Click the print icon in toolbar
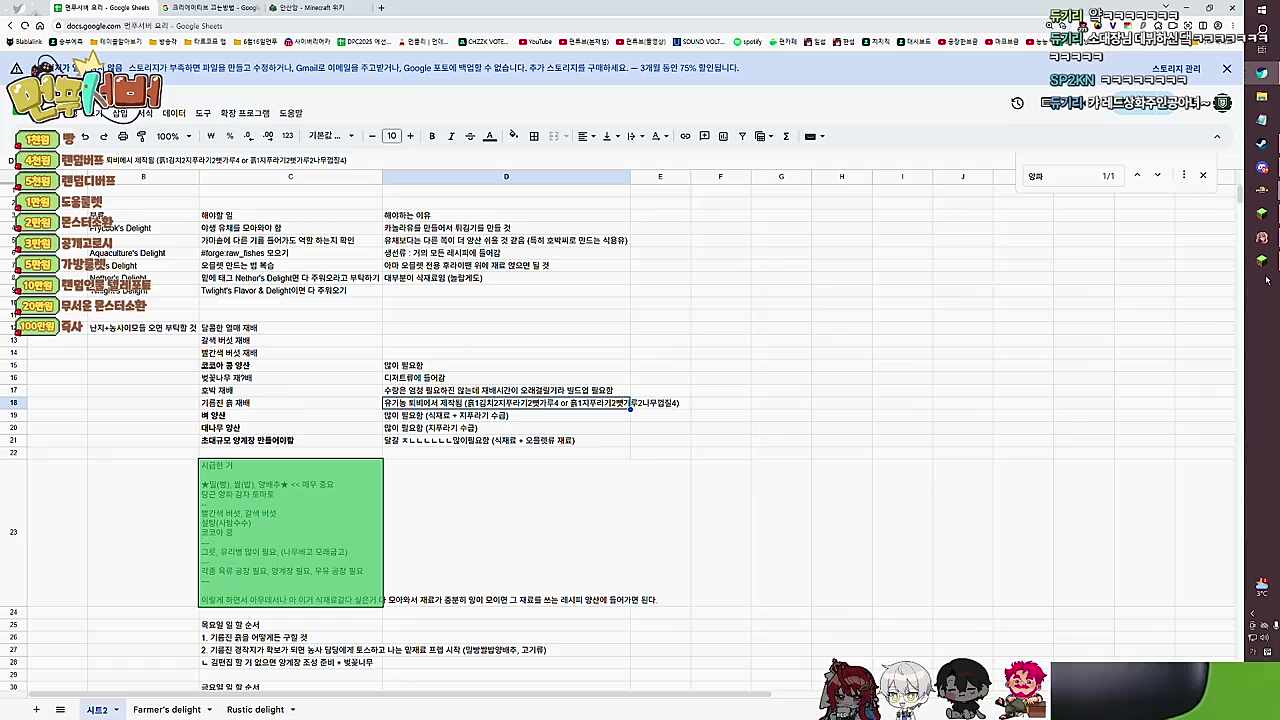Screen dimensions: 1280x720 [122, 136]
